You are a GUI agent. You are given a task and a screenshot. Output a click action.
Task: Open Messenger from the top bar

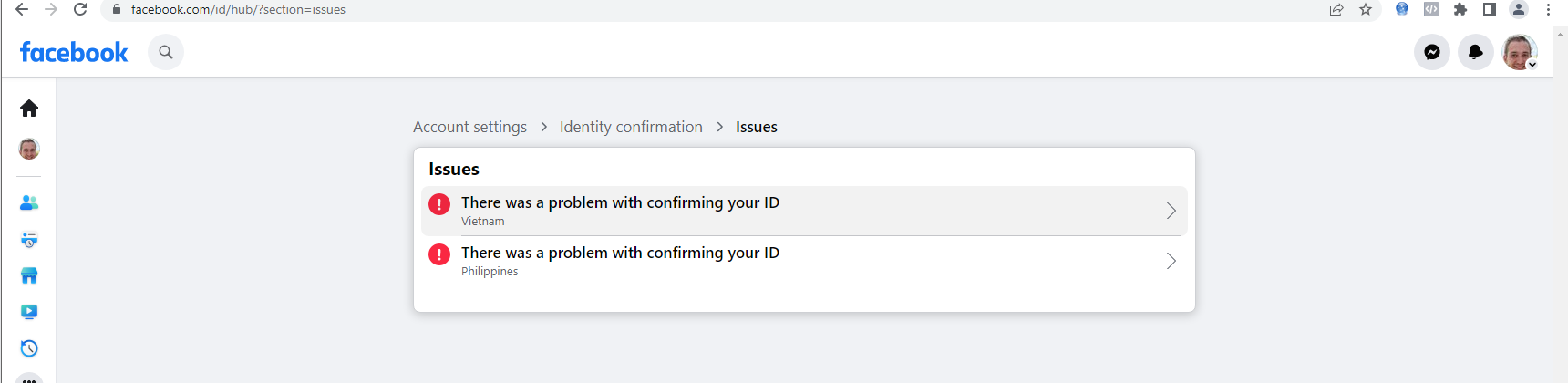tap(1432, 52)
